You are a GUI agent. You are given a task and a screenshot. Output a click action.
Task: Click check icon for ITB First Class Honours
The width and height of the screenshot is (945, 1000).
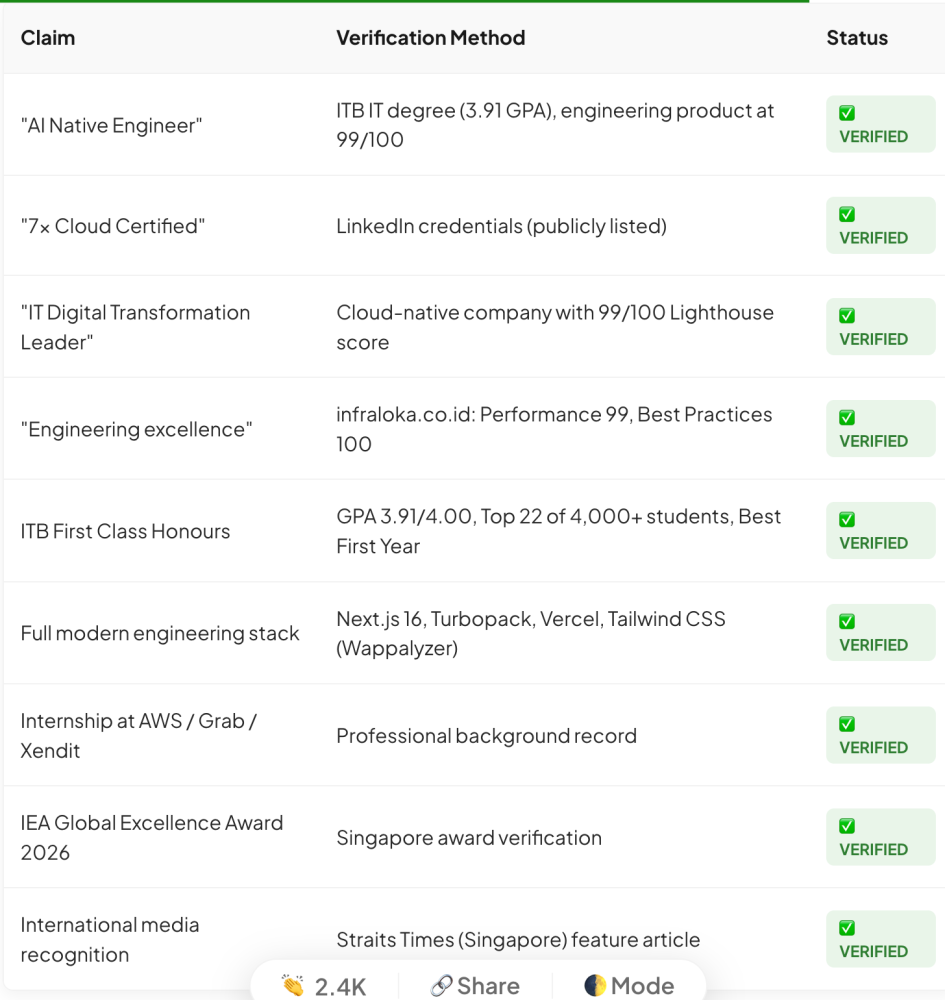pos(847,520)
